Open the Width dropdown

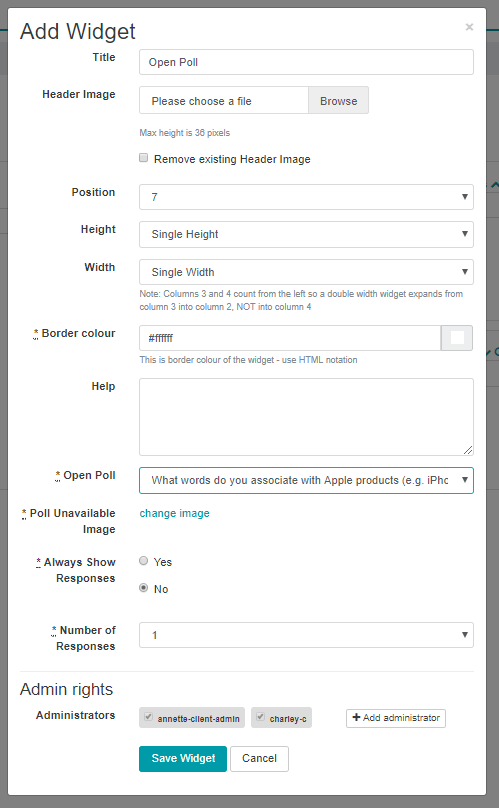point(306,272)
